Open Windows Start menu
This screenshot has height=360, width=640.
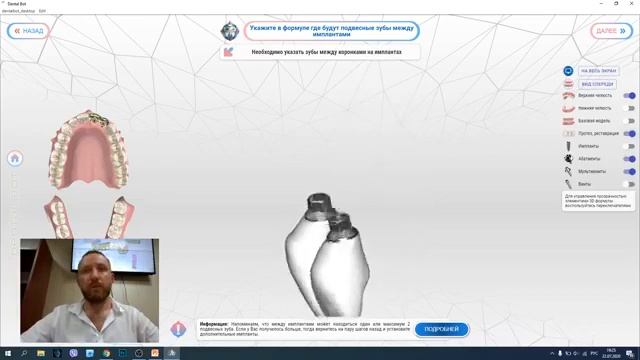click(8, 353)
